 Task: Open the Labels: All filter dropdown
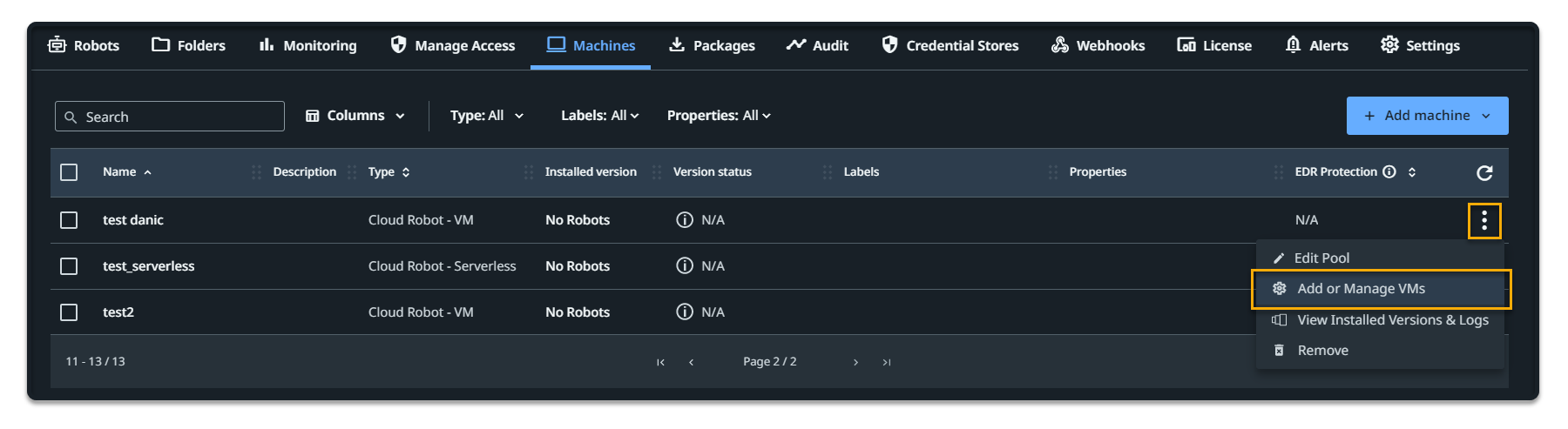coord(599,116)
